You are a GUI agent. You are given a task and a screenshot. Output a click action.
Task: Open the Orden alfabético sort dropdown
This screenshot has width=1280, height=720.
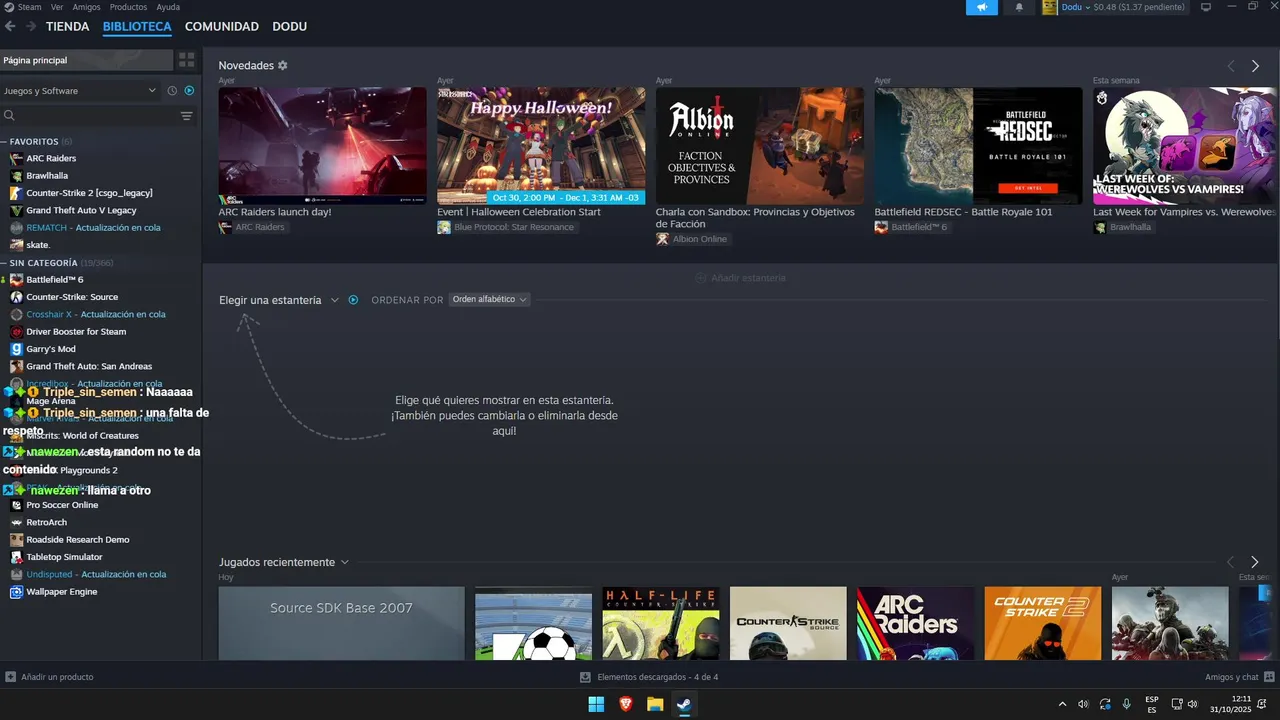pyautogui.click(x=489, y=299)
